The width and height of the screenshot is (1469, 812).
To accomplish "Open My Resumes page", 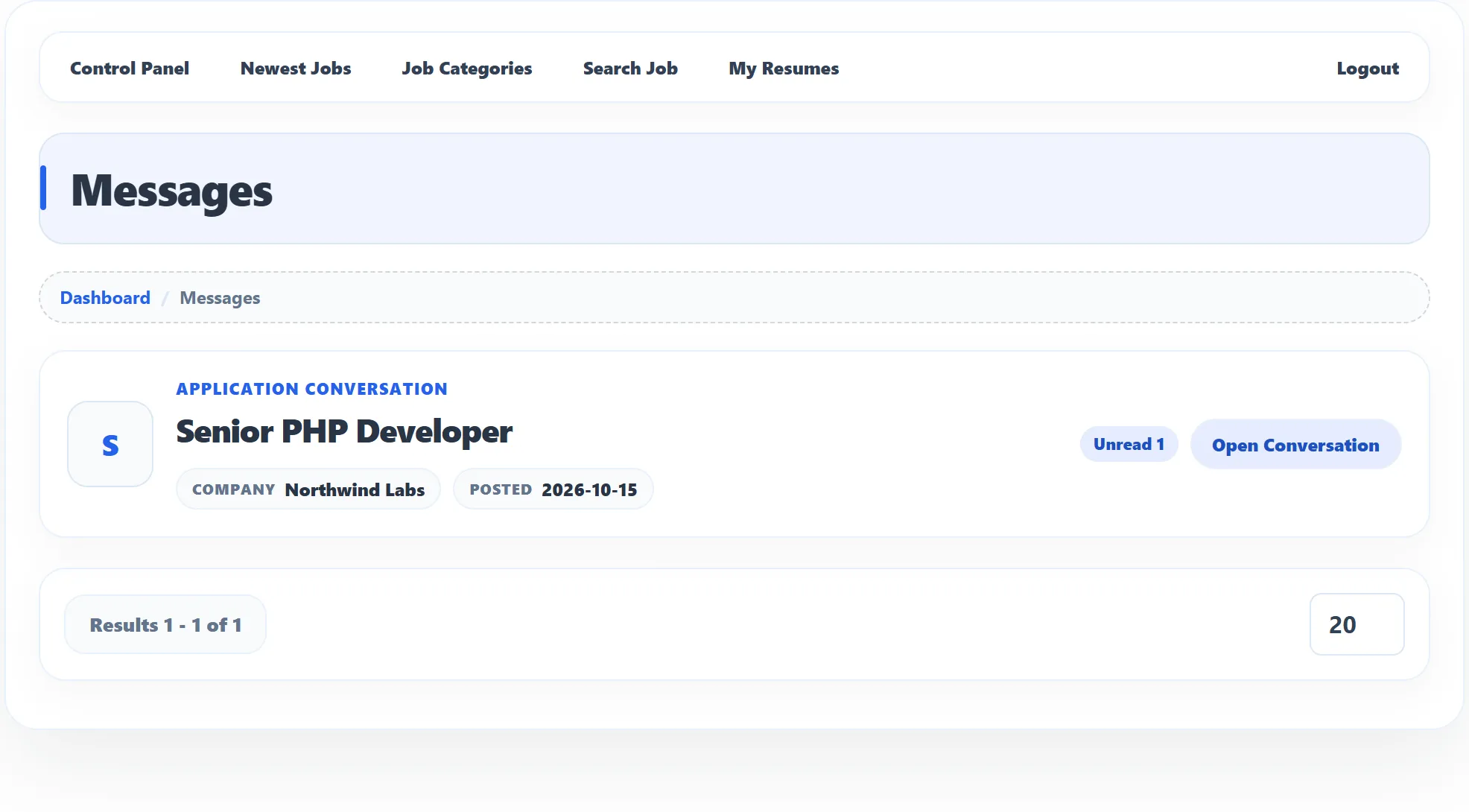I will 784,68.
